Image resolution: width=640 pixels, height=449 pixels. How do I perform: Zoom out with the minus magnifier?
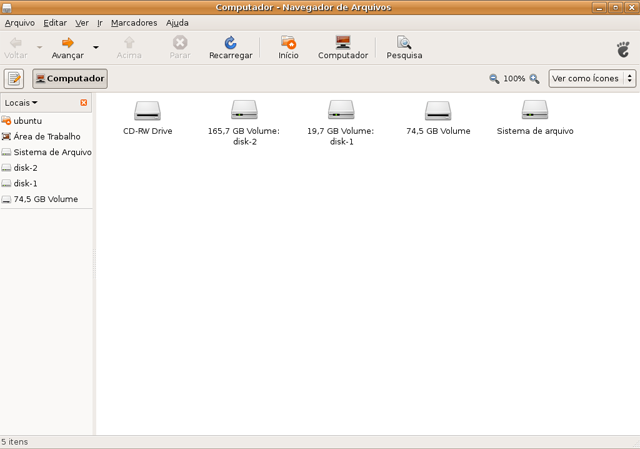click(x=494, y=78)
